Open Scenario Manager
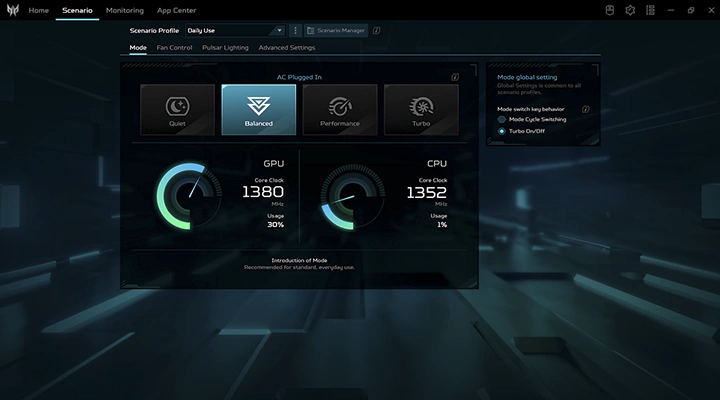The width and height of the screenshot is (720, 400). [x=336, y=30]
